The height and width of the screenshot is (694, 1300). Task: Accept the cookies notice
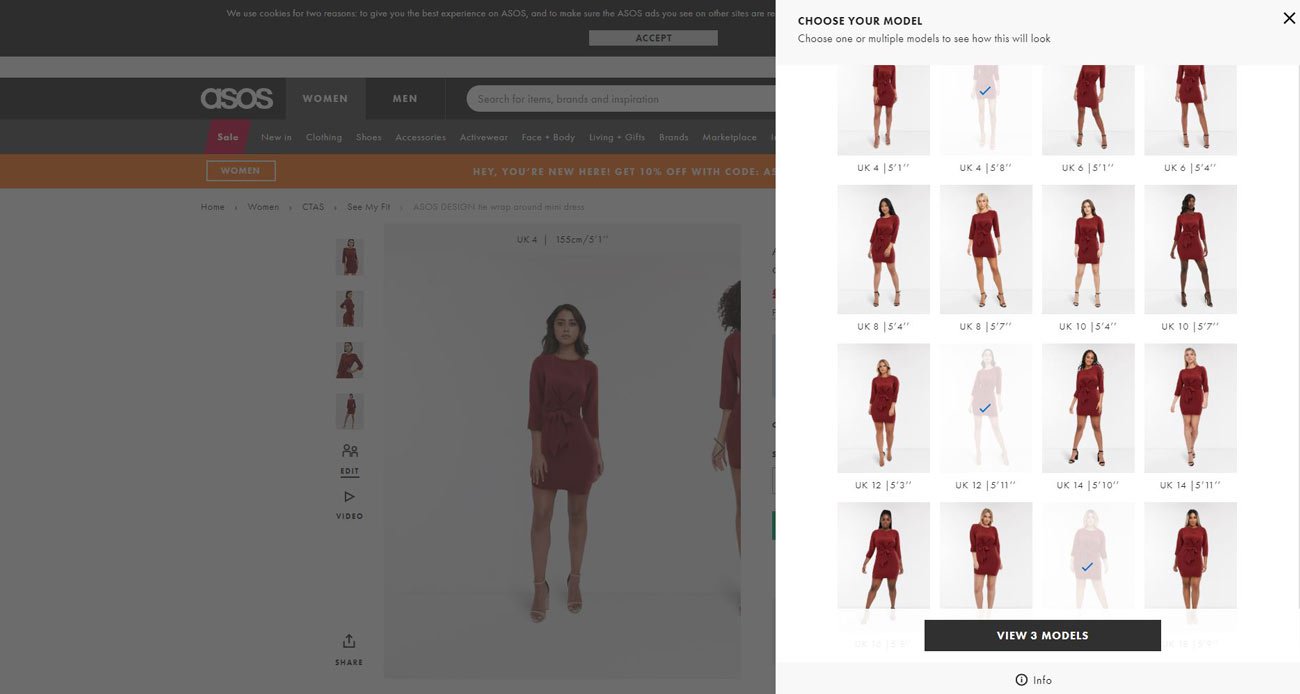tap(653, 37)
